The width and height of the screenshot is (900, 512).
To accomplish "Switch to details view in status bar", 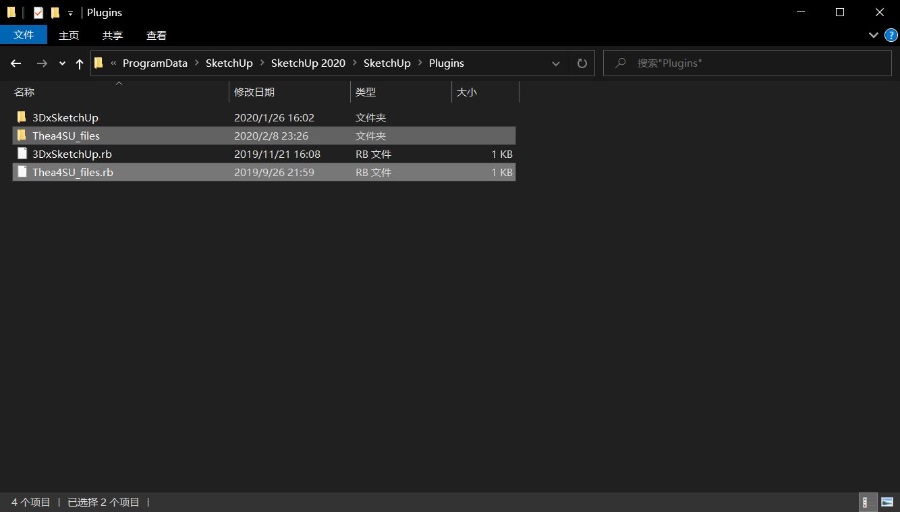I will click(866, 502).
